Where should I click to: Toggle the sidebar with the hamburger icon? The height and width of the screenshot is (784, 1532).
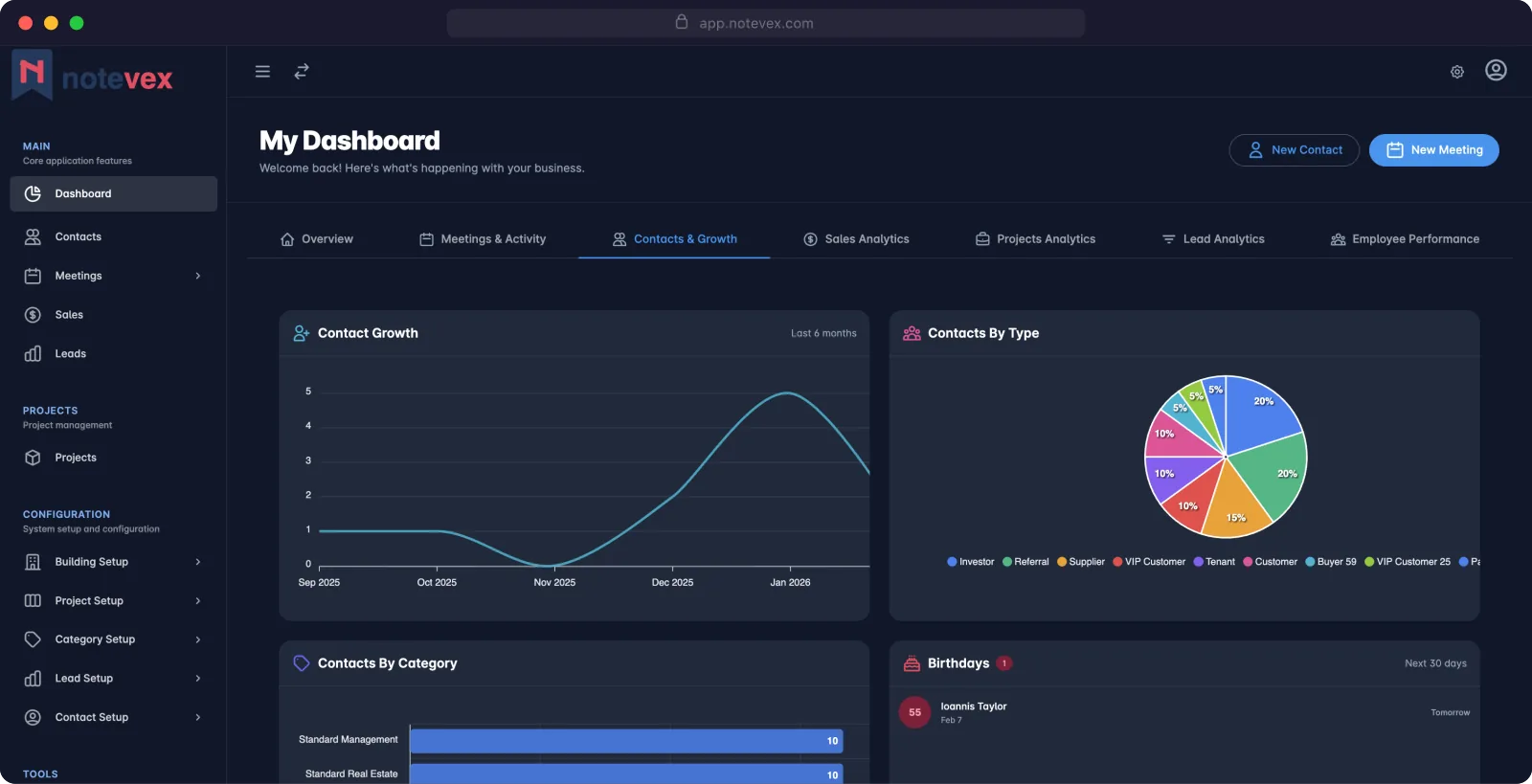(262, 72)
